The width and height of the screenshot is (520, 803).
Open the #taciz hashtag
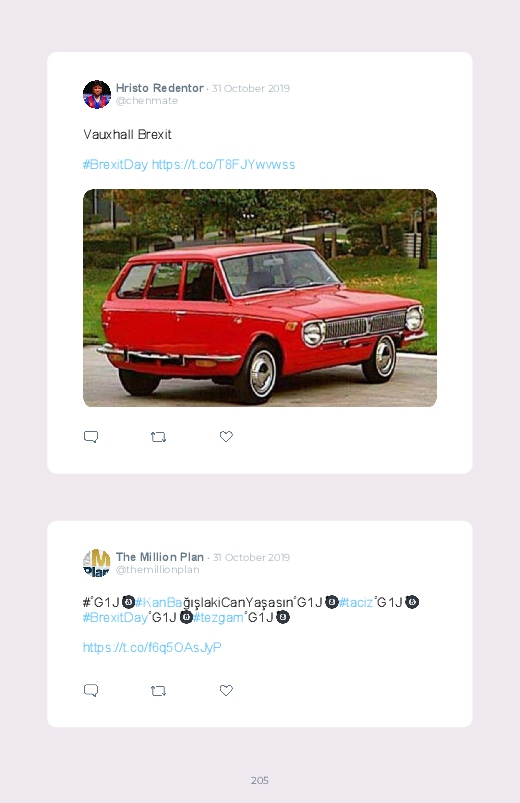click(356, 602)
